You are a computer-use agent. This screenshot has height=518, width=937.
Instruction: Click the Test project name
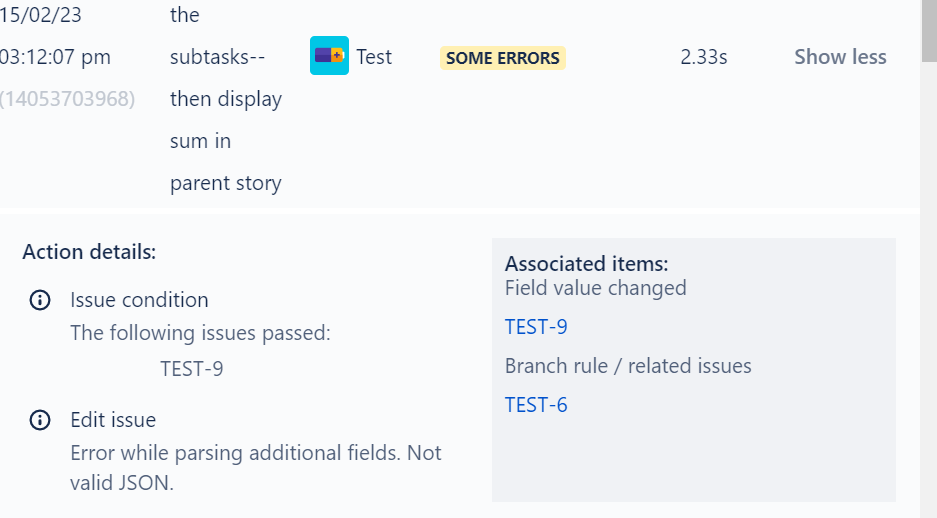tap(374, 57)
